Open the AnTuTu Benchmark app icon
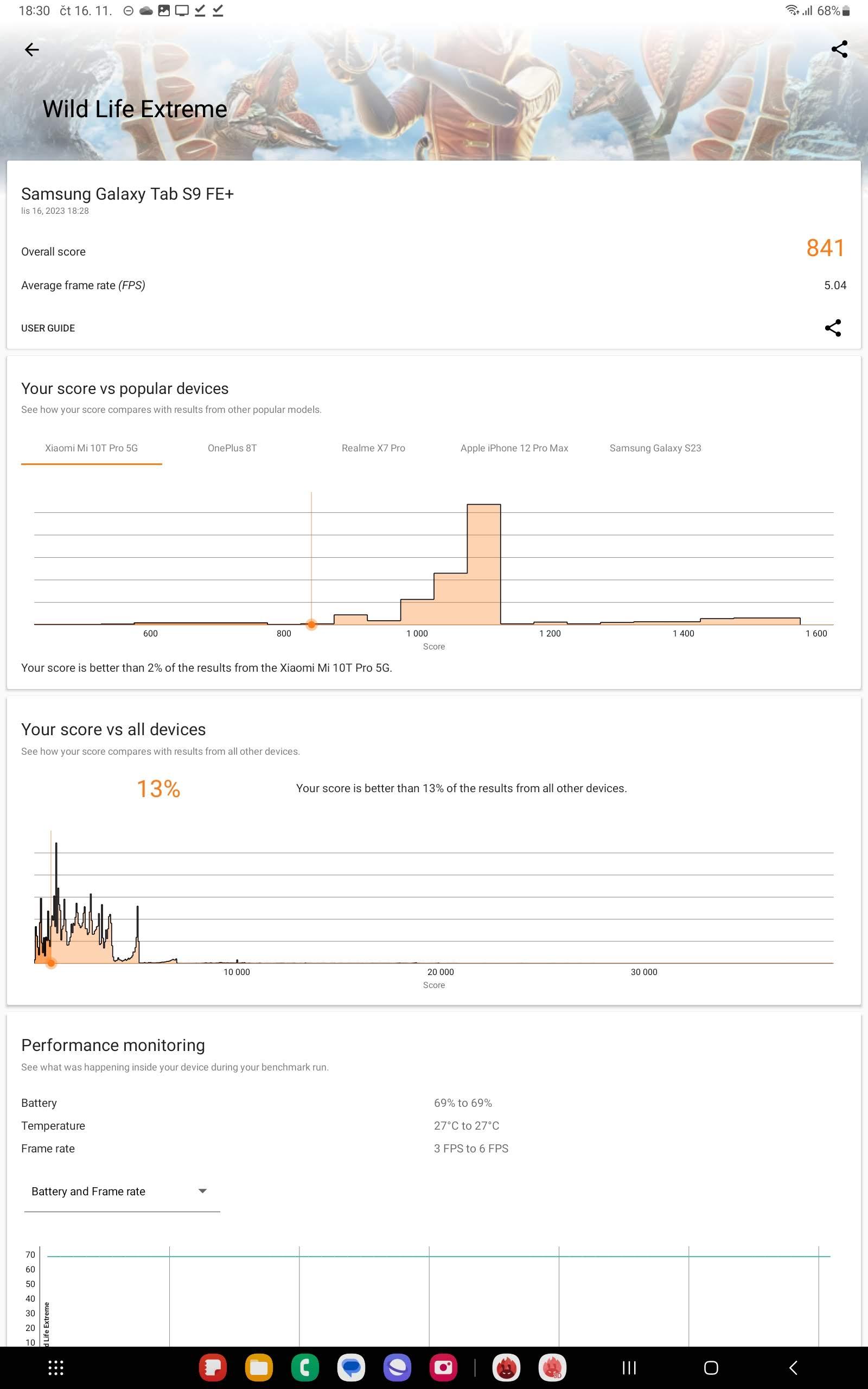Viewport: 868px width, 1389px height. [x=506, y=1368]
